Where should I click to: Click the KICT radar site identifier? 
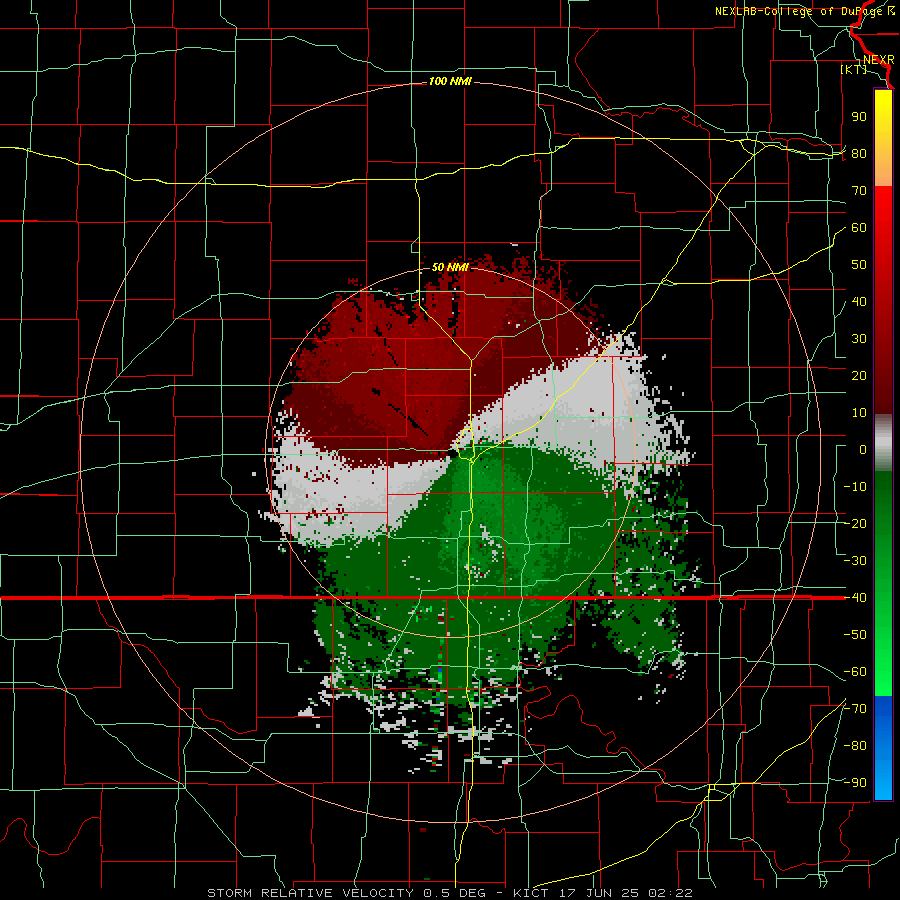532,893
